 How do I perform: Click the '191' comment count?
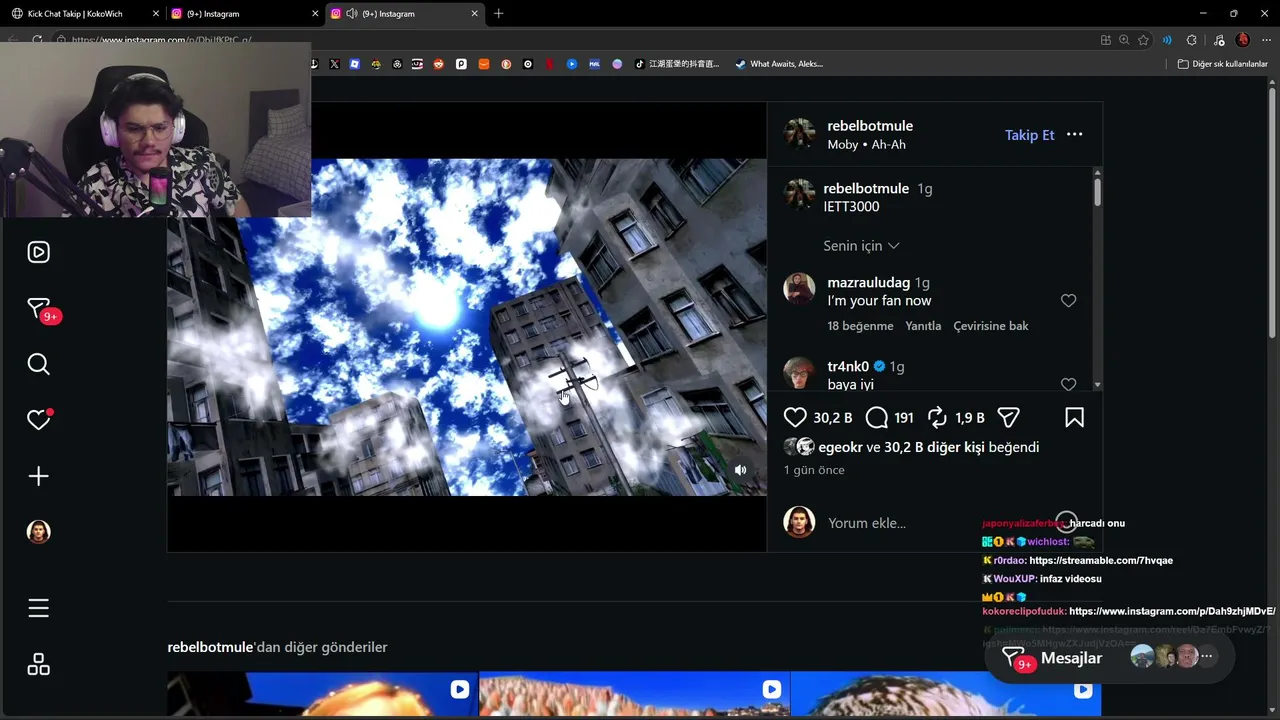pyautogui.click(x=904, y=418)
